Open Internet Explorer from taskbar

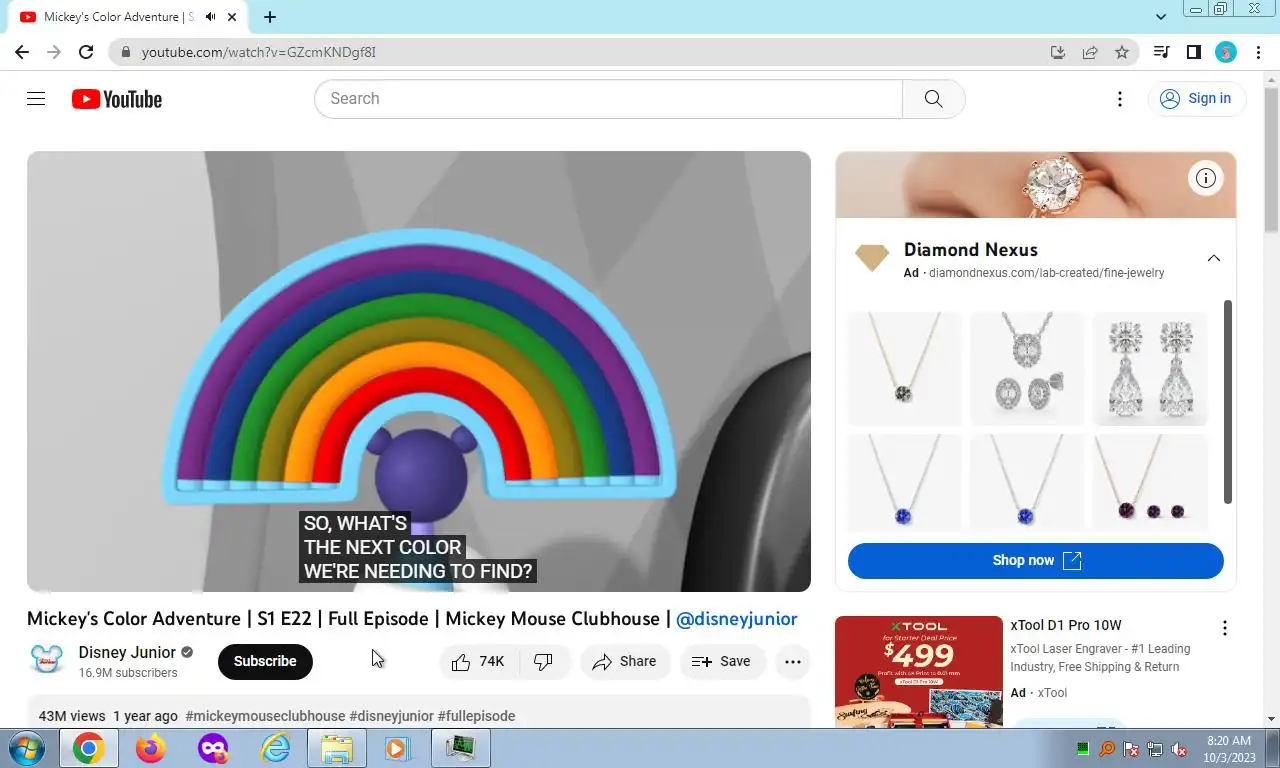[274, 748]
